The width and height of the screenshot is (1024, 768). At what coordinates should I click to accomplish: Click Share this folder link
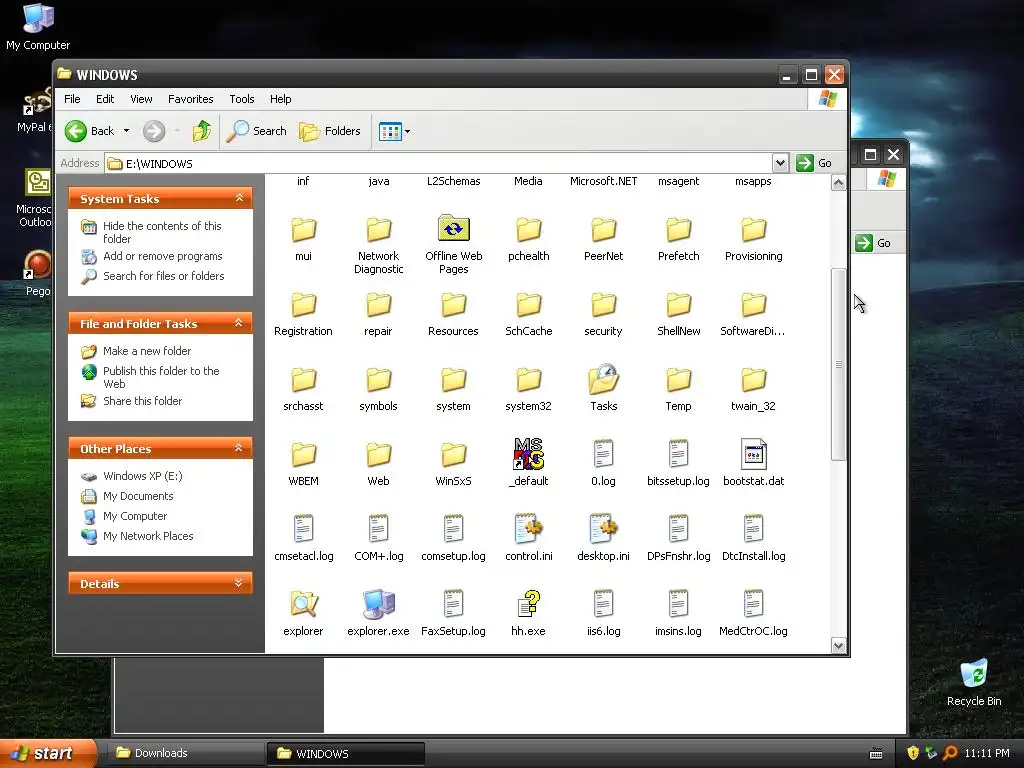pyautogui.click(x=142, y=401)
